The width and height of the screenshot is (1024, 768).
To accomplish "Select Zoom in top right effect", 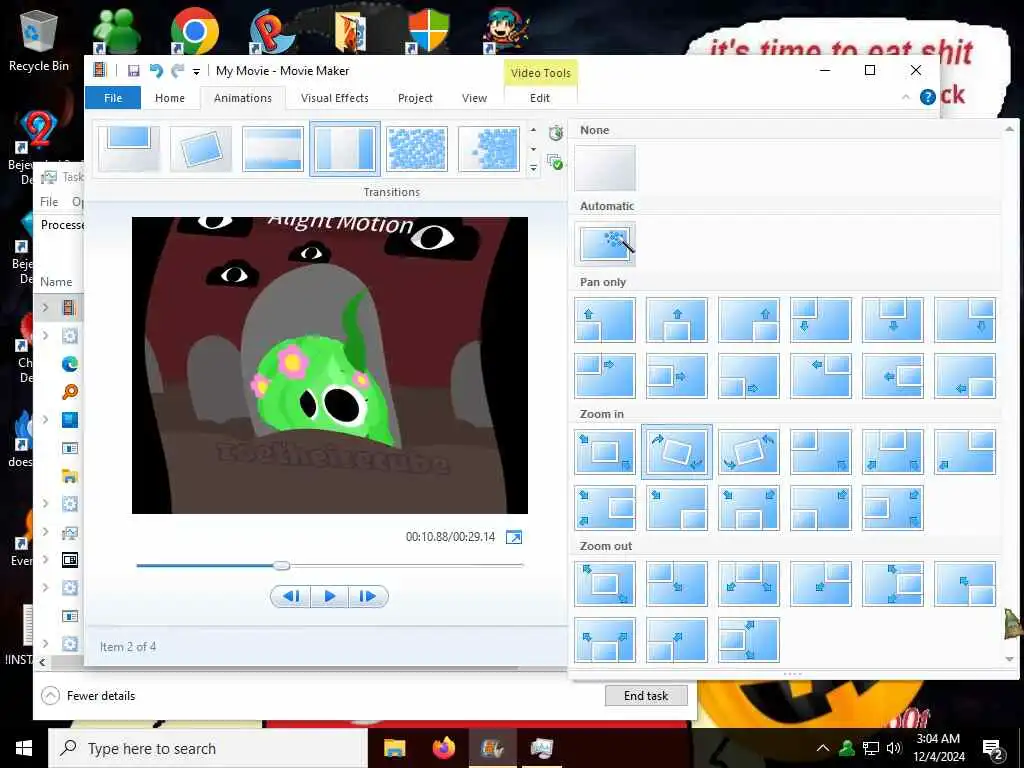I will [x=965, y=452].
